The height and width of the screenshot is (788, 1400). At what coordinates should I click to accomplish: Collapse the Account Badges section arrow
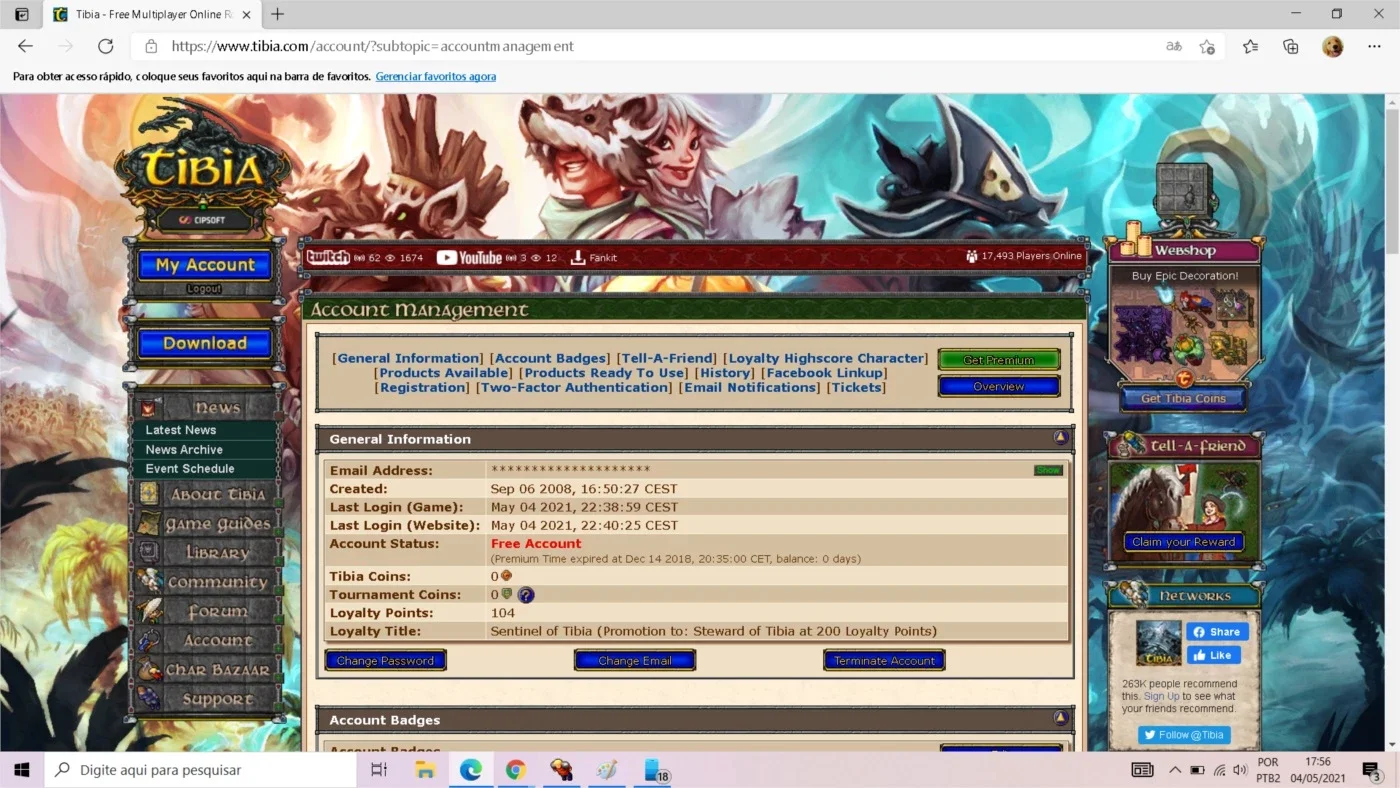pyautogui.click(x=1060, y=718)
